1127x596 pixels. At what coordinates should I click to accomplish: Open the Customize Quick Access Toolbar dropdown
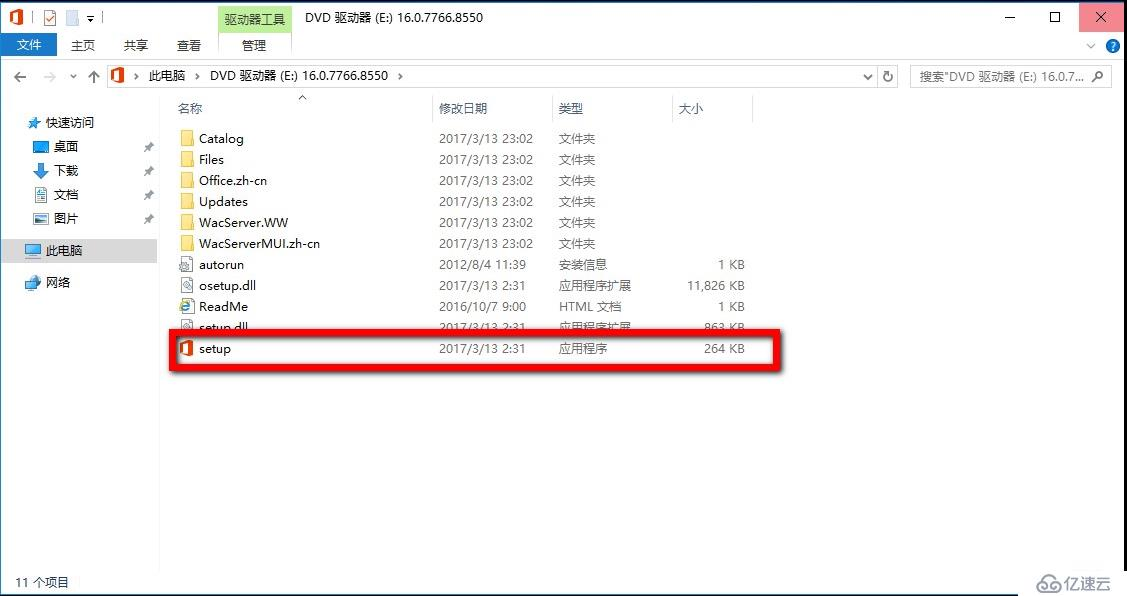click(91, 19)
